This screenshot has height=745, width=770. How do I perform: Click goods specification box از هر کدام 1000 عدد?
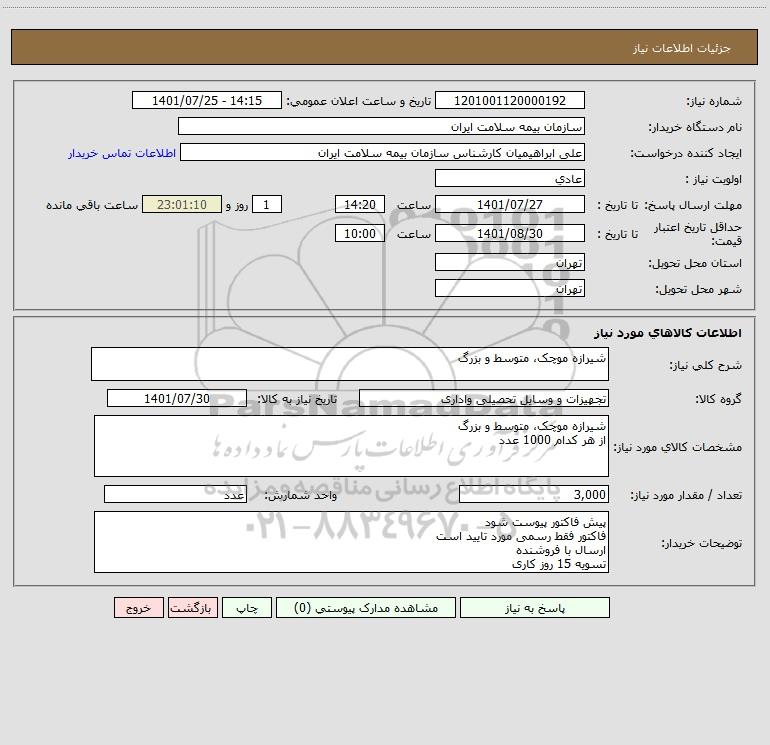[x=351, y=446]
